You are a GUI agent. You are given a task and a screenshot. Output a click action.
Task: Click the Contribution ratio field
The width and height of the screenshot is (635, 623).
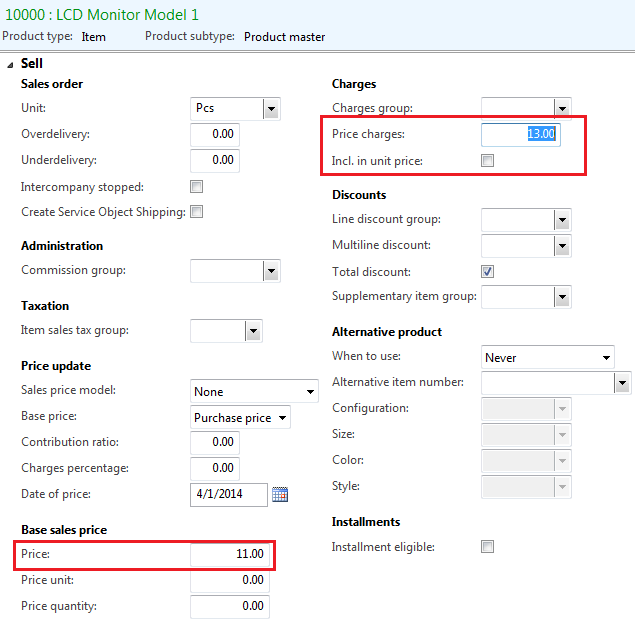coord(214,442)
